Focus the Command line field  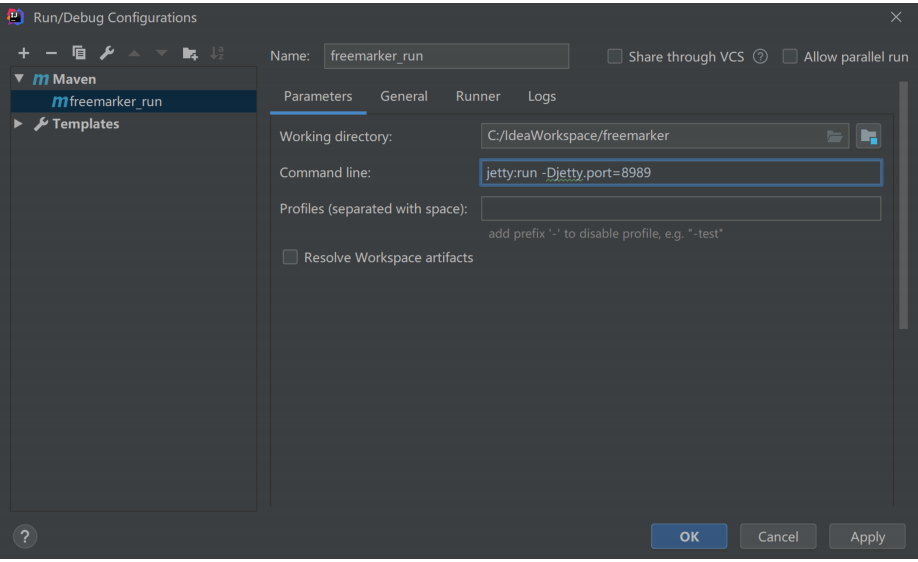[x=681, y=173]
